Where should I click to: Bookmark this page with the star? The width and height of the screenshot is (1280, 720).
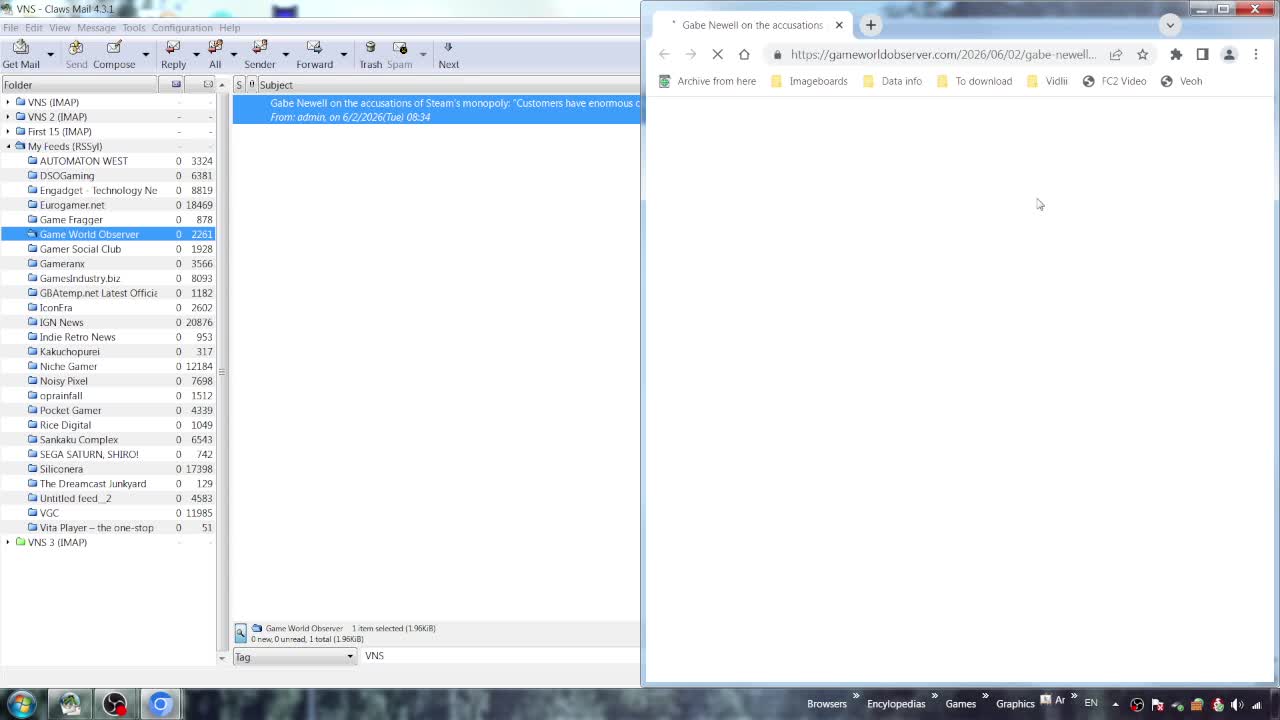(1143, 54)
